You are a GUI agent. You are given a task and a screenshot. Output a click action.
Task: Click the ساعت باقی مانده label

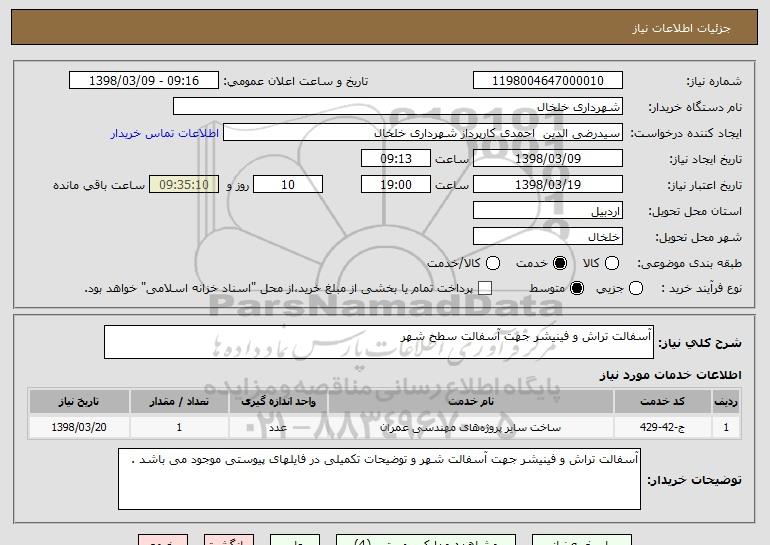pyautogui.click(x=99, y=185)
